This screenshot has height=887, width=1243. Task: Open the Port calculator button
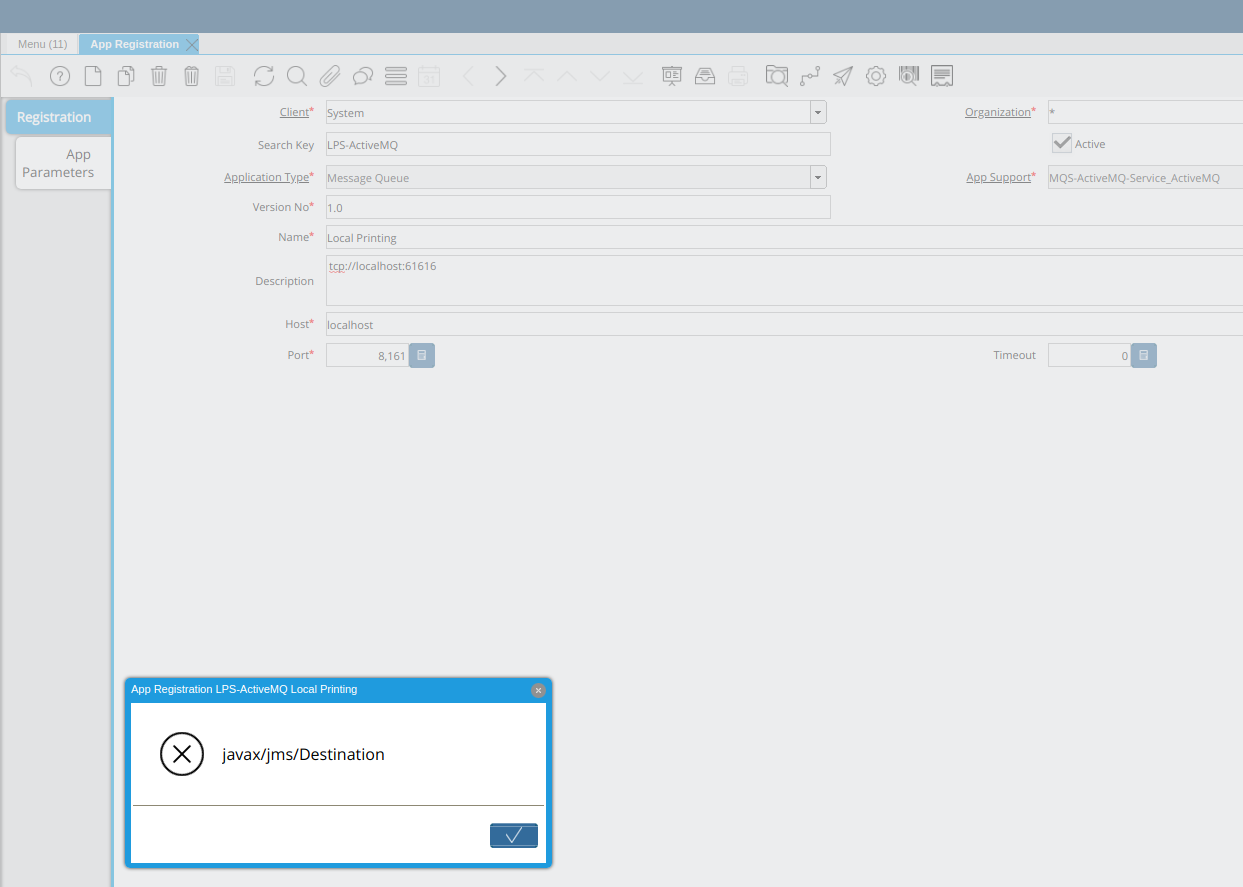(x=422, y=355)
